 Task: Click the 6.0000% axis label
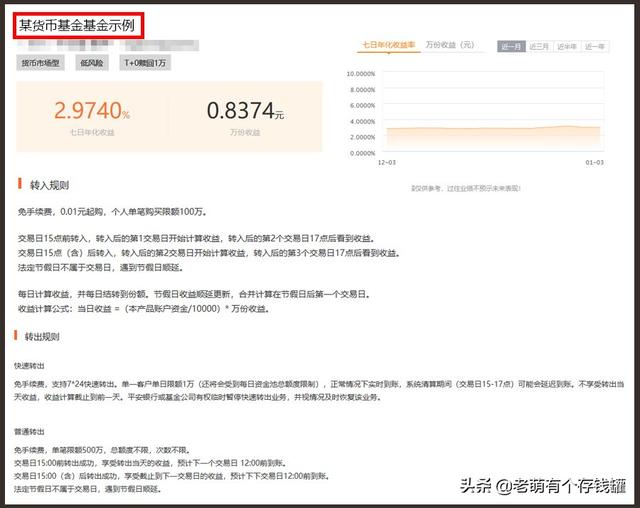pos(362,106)
